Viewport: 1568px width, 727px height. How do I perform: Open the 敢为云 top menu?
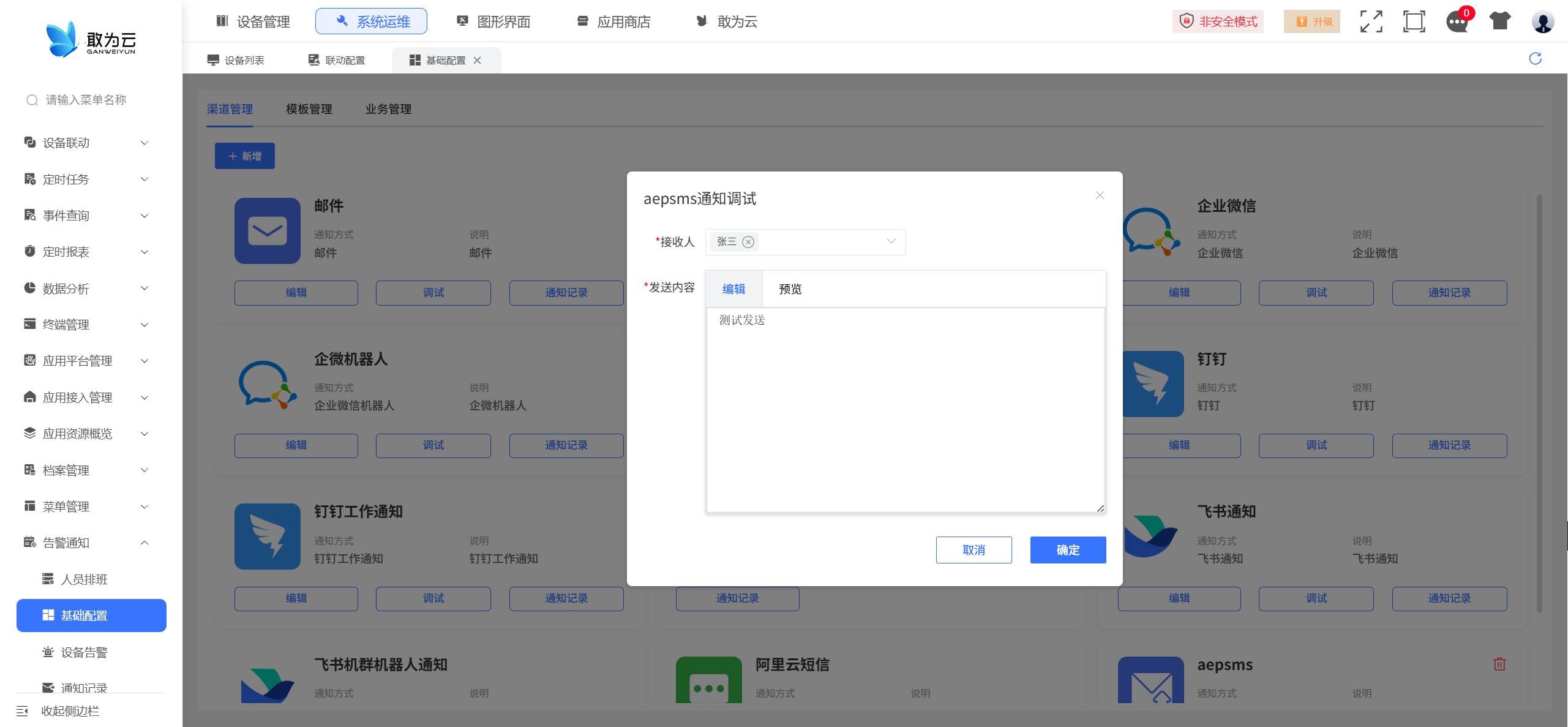point(727,21)
